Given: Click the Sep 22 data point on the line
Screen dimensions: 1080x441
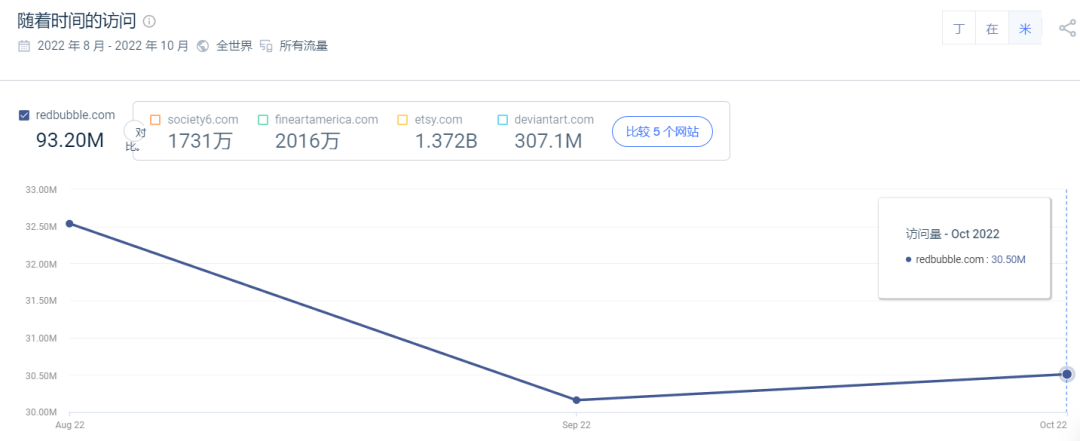Looking at the screenshot, I should pyautogui.click(x=576, y=400).
